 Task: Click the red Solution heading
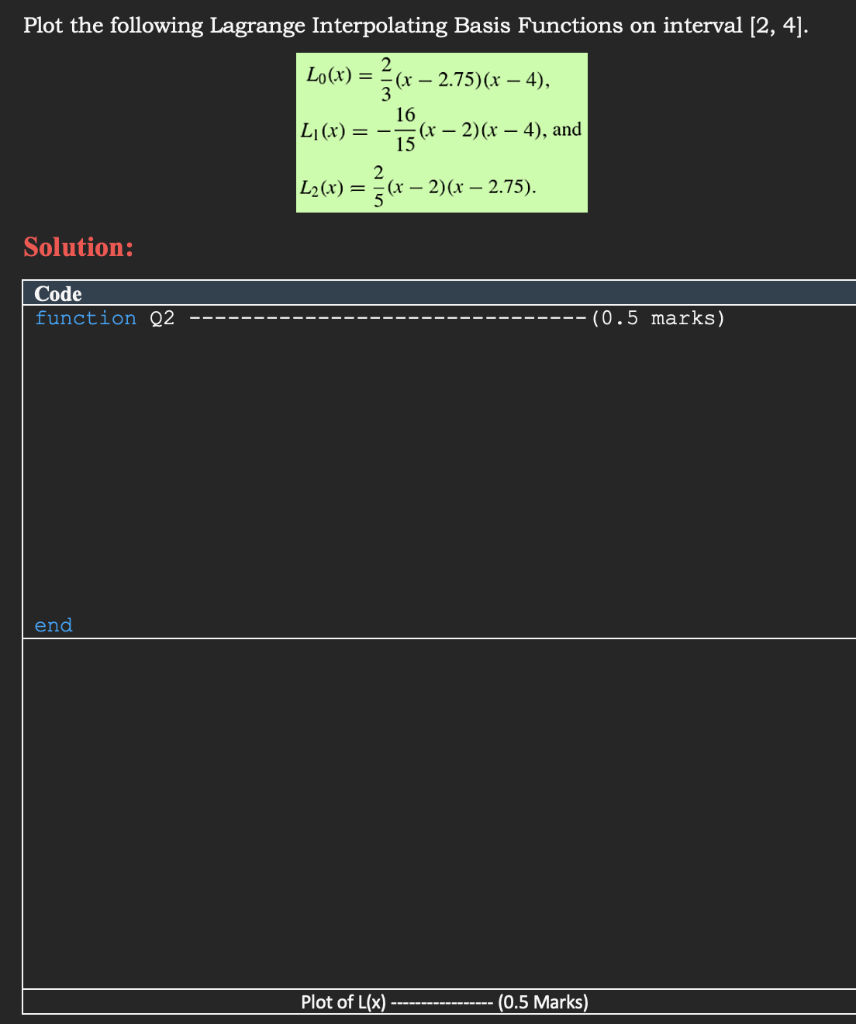click(x=78, y=247)
